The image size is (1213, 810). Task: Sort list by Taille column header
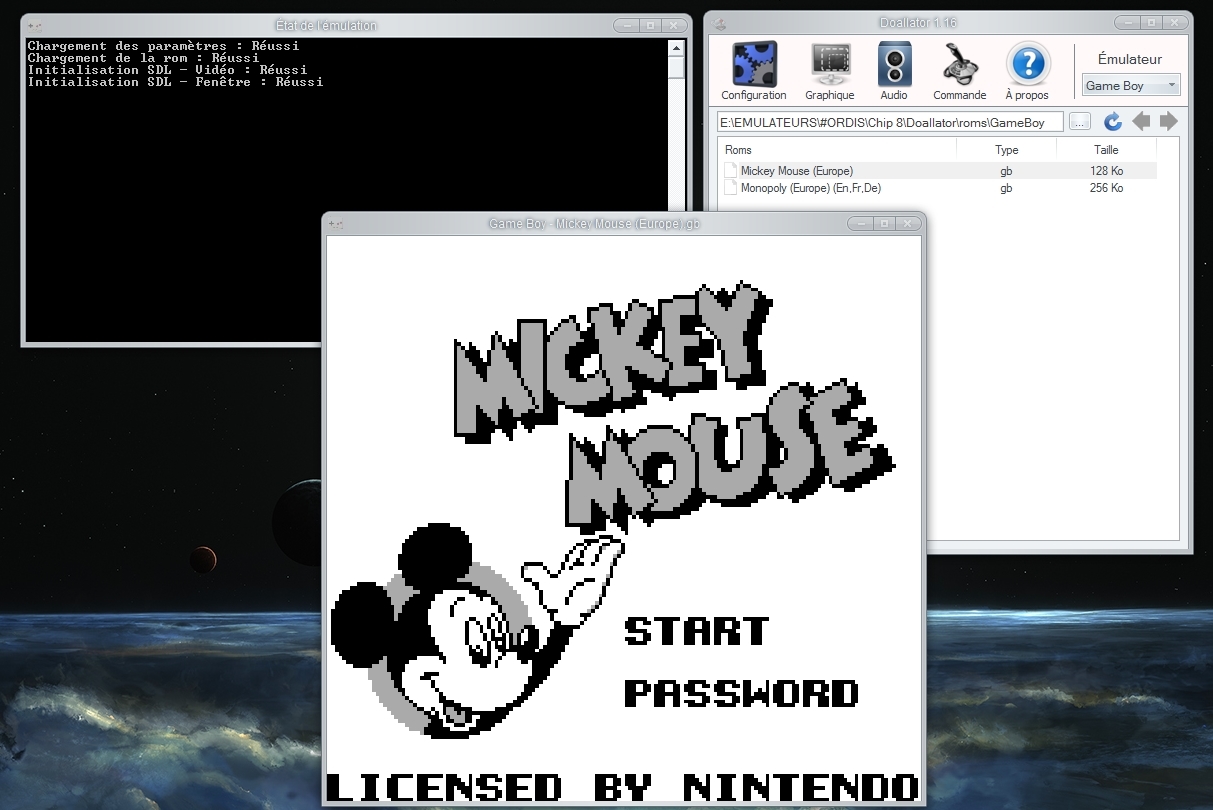pyautogui.click(x=1106, y=150)
